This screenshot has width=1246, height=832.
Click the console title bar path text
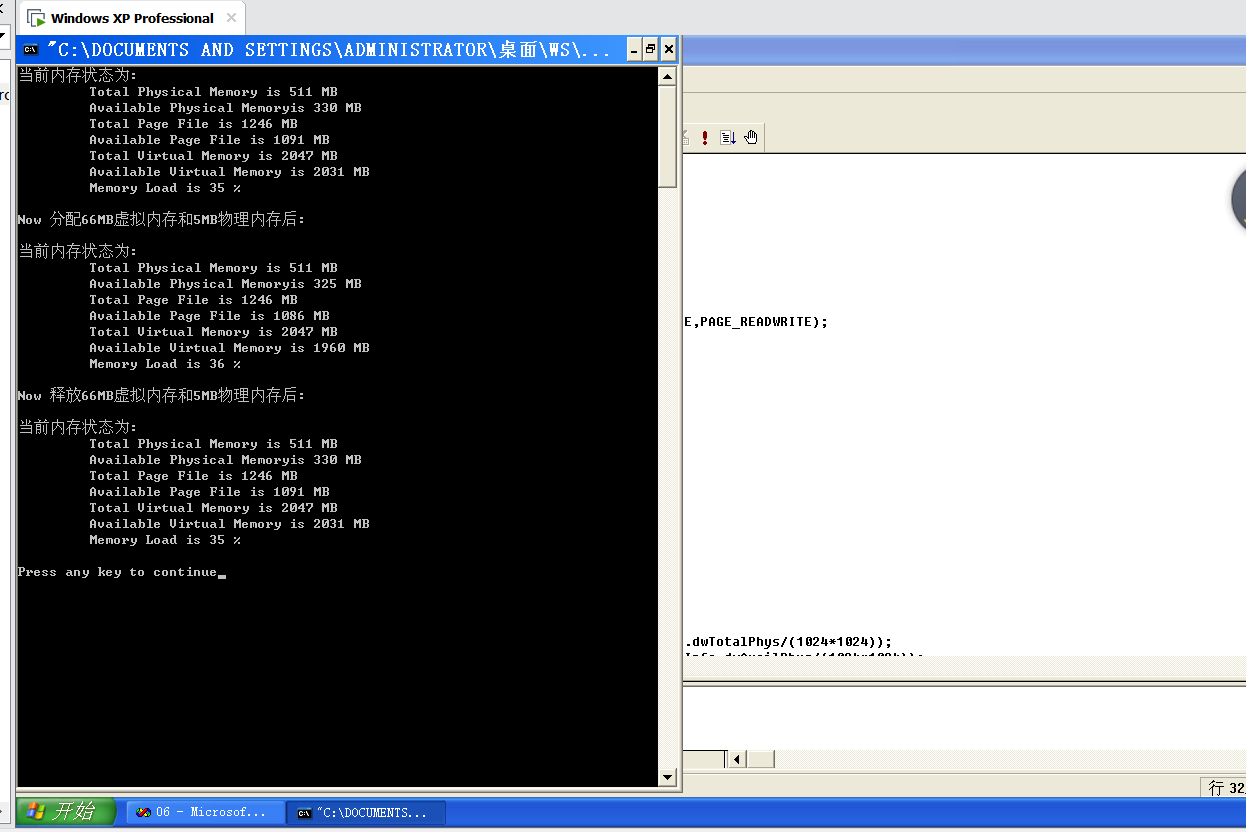[328, 50]
